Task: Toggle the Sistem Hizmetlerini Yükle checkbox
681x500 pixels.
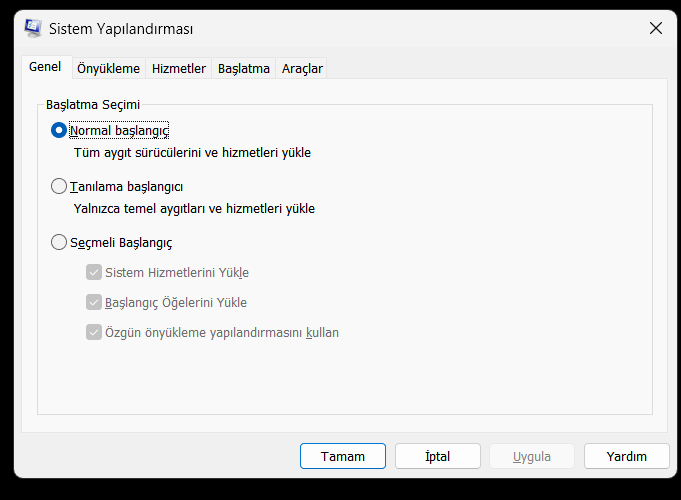Action: point(94,272)
